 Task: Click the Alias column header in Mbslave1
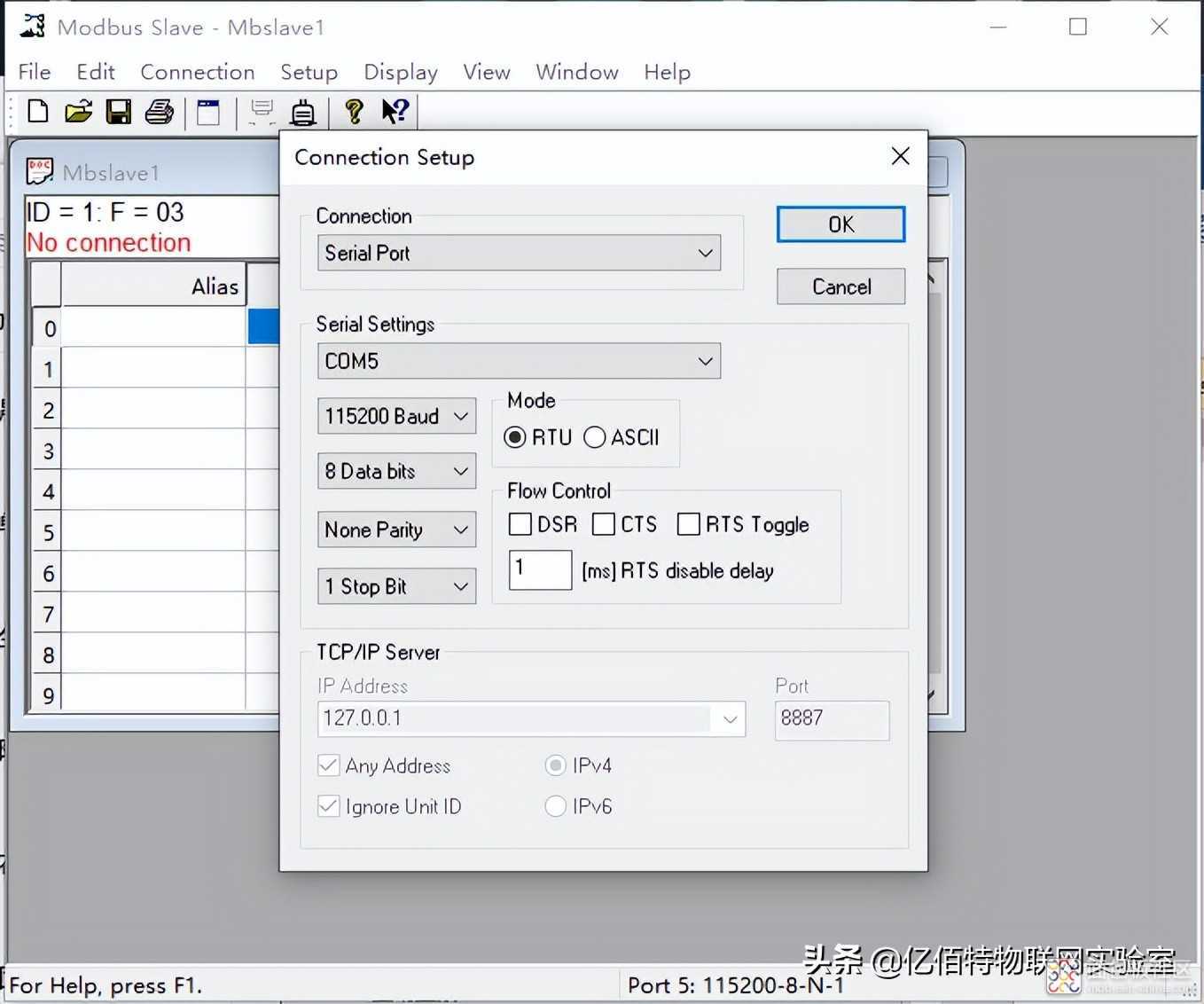[x=153, y=286]
